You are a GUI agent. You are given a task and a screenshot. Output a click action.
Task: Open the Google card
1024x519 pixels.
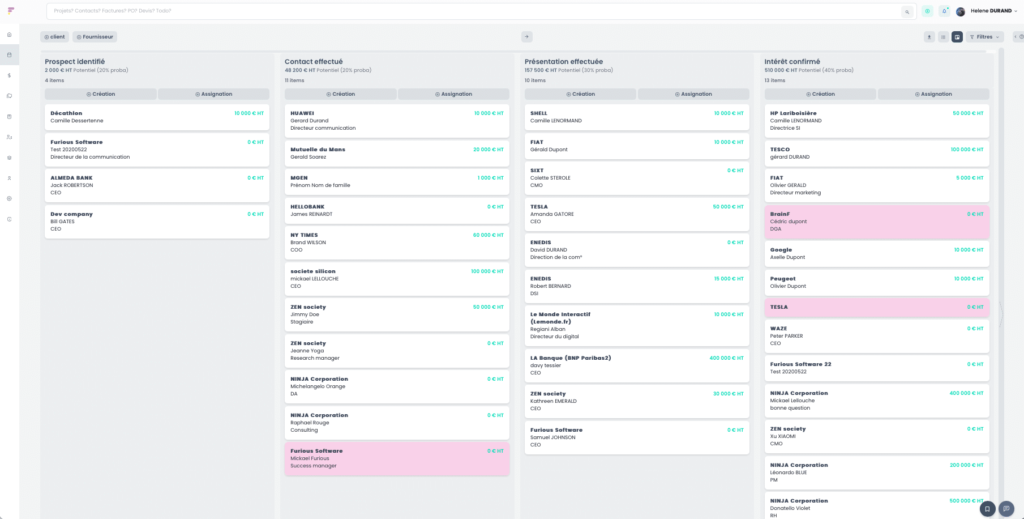pyautogui.click(x=877, y=254)
